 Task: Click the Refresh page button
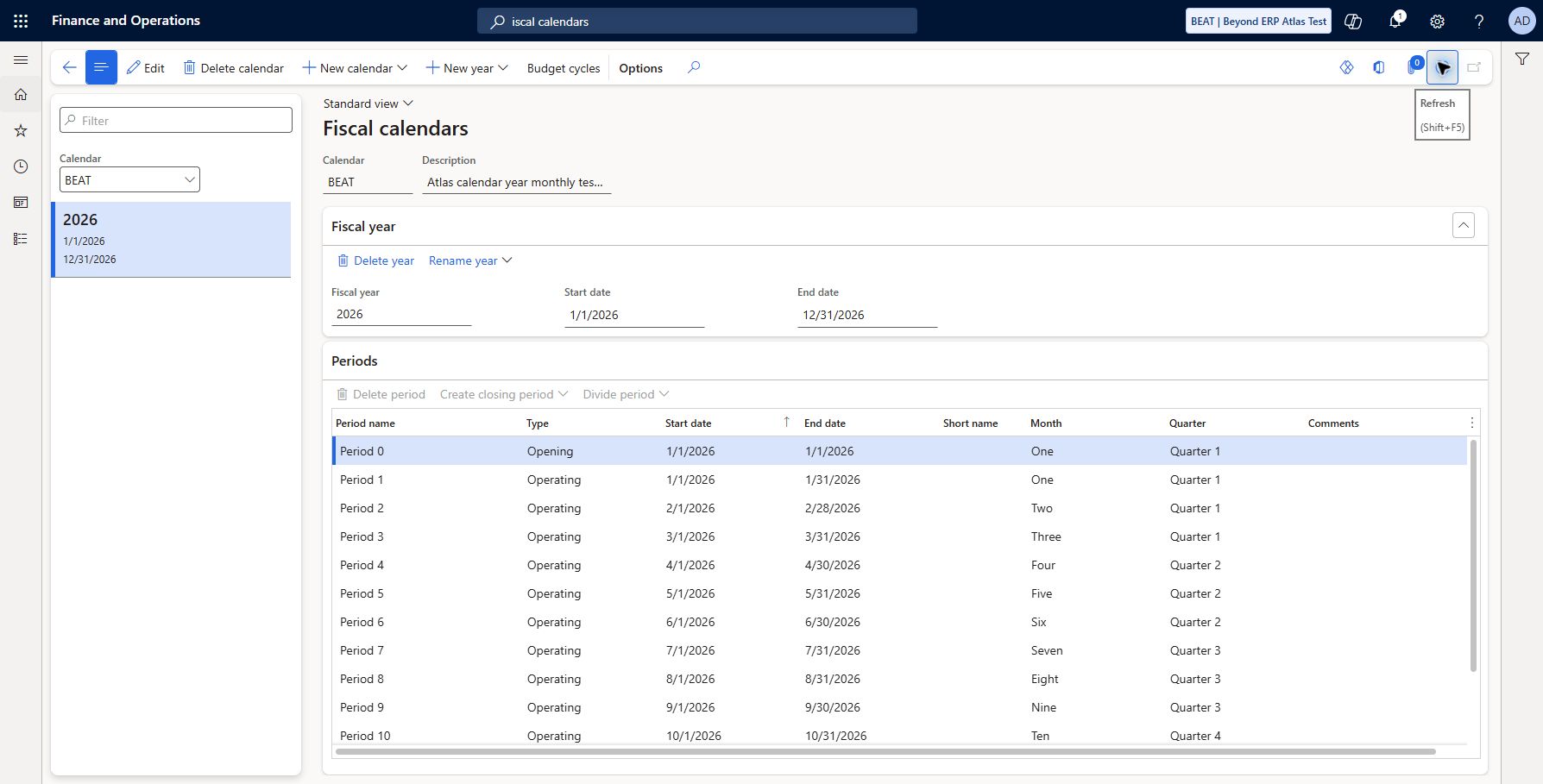(1442, 67)
